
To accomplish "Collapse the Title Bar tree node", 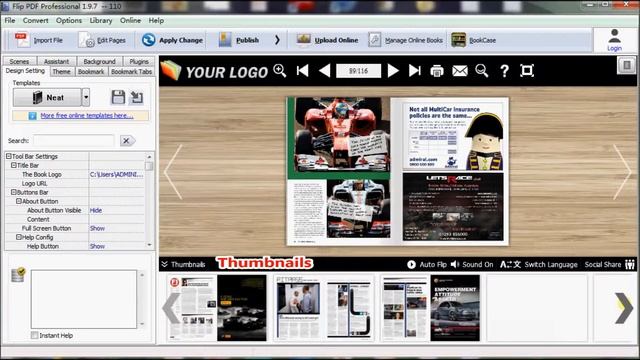I will click(13, 165).
